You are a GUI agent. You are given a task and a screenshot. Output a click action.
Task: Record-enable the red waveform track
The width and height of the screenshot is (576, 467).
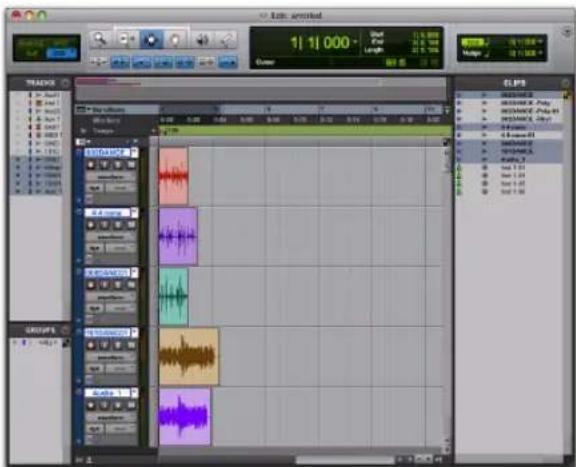pos(91,165)
